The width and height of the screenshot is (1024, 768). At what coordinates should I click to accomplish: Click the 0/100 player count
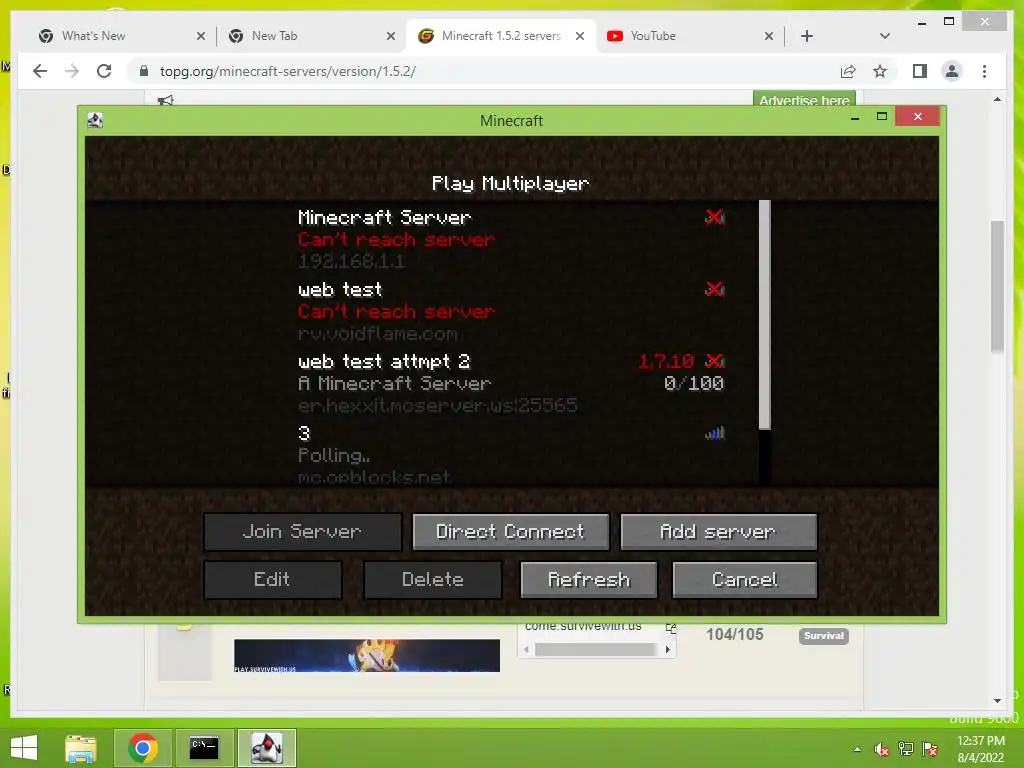[x=694, y=383]
